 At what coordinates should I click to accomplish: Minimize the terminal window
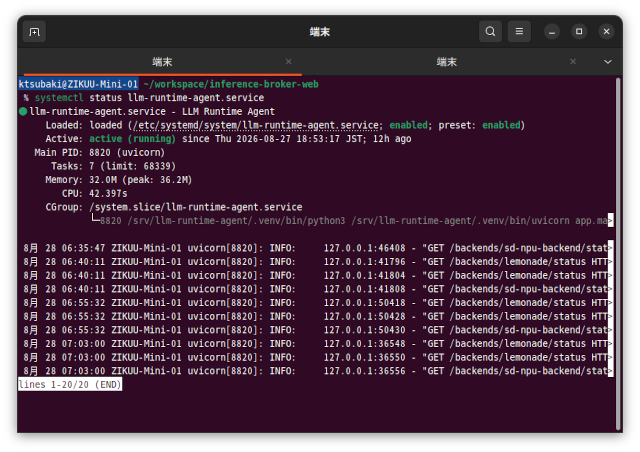click(x=552, y=31)
